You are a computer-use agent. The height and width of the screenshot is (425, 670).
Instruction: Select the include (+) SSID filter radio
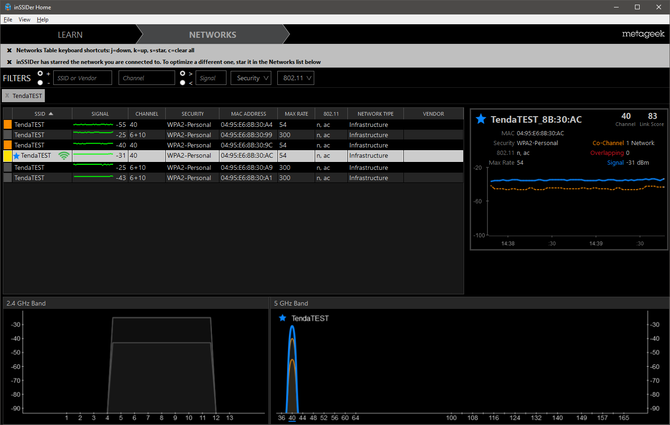point(40,73)
